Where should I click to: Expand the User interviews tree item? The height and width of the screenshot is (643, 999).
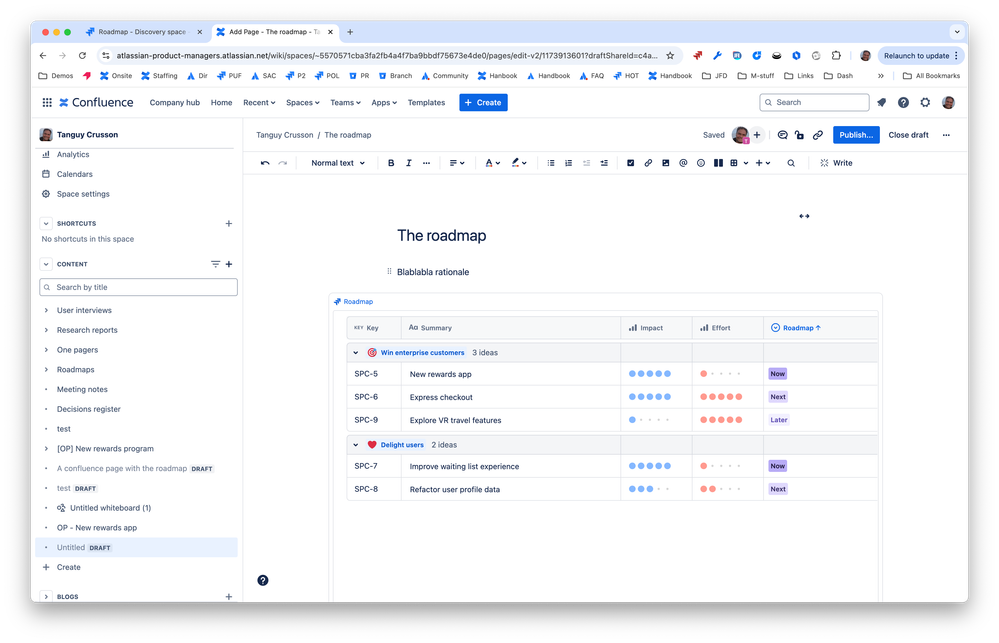coord(46,310)
